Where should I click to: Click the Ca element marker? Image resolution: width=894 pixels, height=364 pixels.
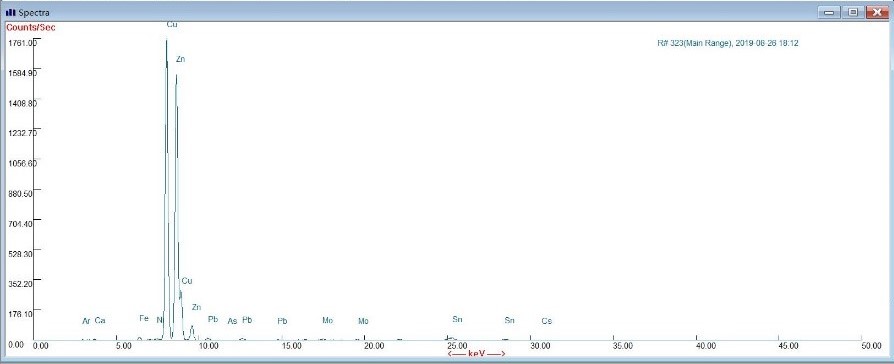[100, 321]
